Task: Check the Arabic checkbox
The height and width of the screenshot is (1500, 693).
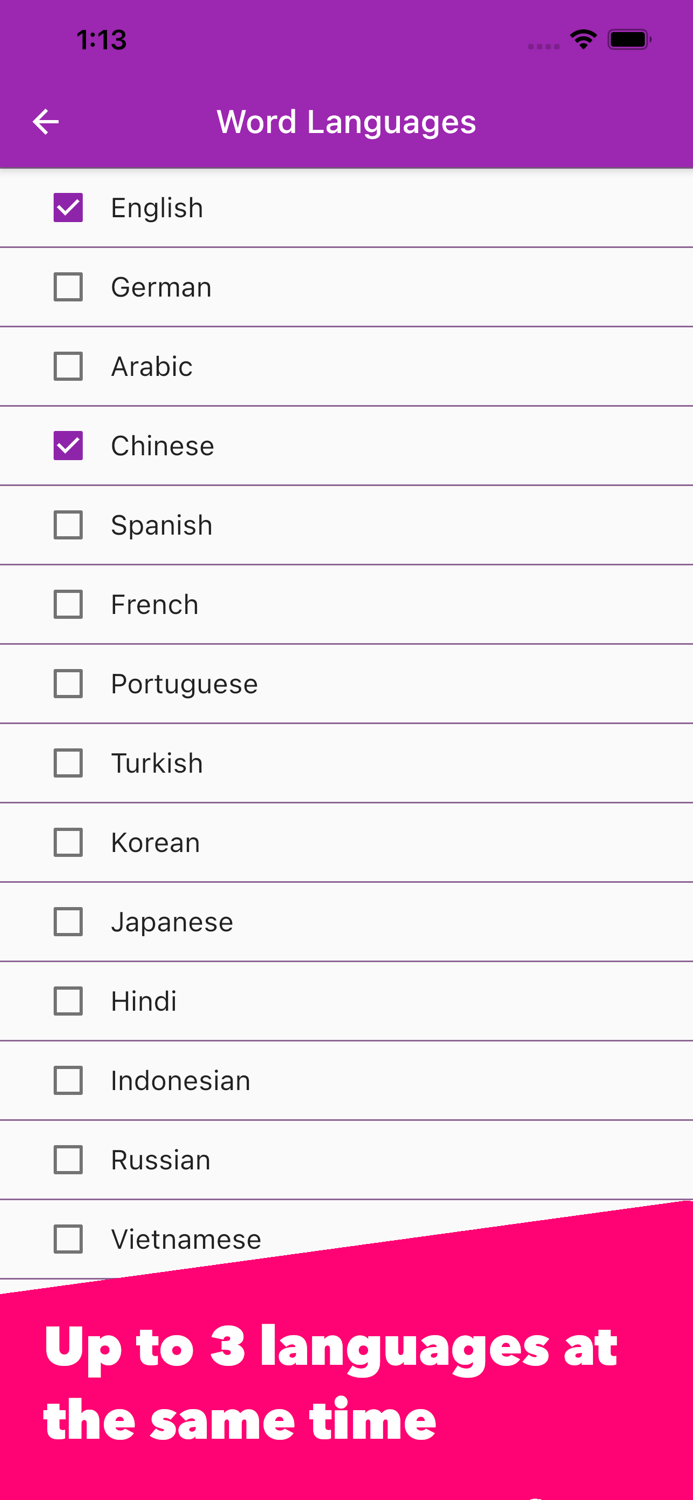Action: 68,366
